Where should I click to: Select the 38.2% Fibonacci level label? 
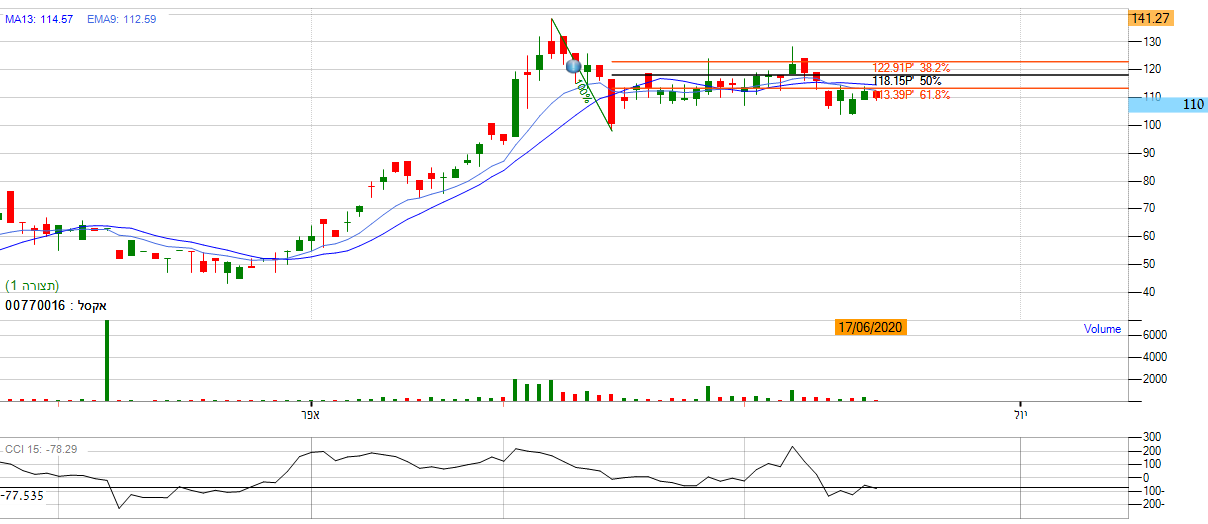(910, 68)
